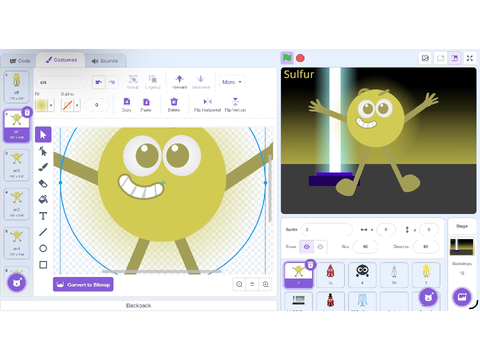
Task: Select the fifth costume thumbnail
Action: click(16, 243)
